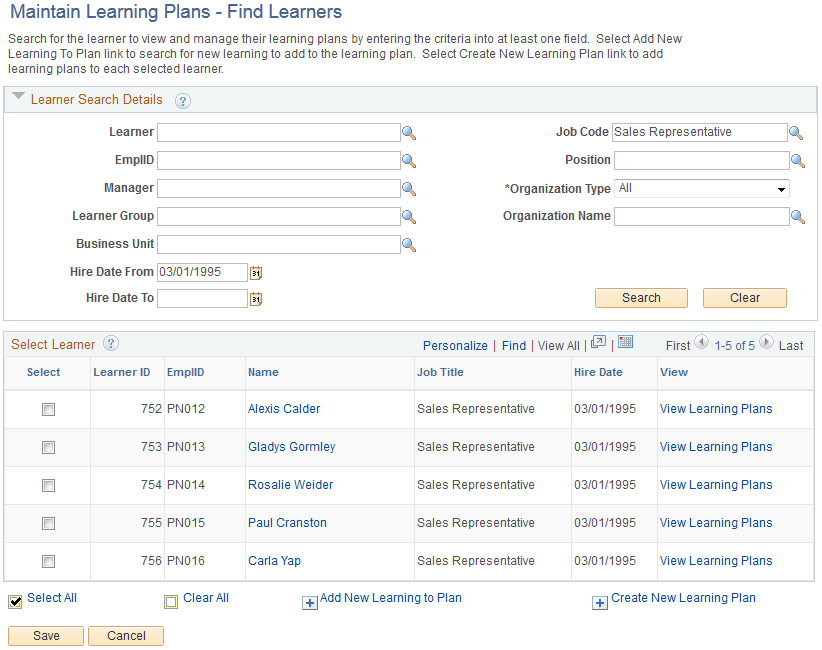Viewport: 822px width, 650px height.
Task: Click Personalize above the learner grid
Action: point(455,344)
